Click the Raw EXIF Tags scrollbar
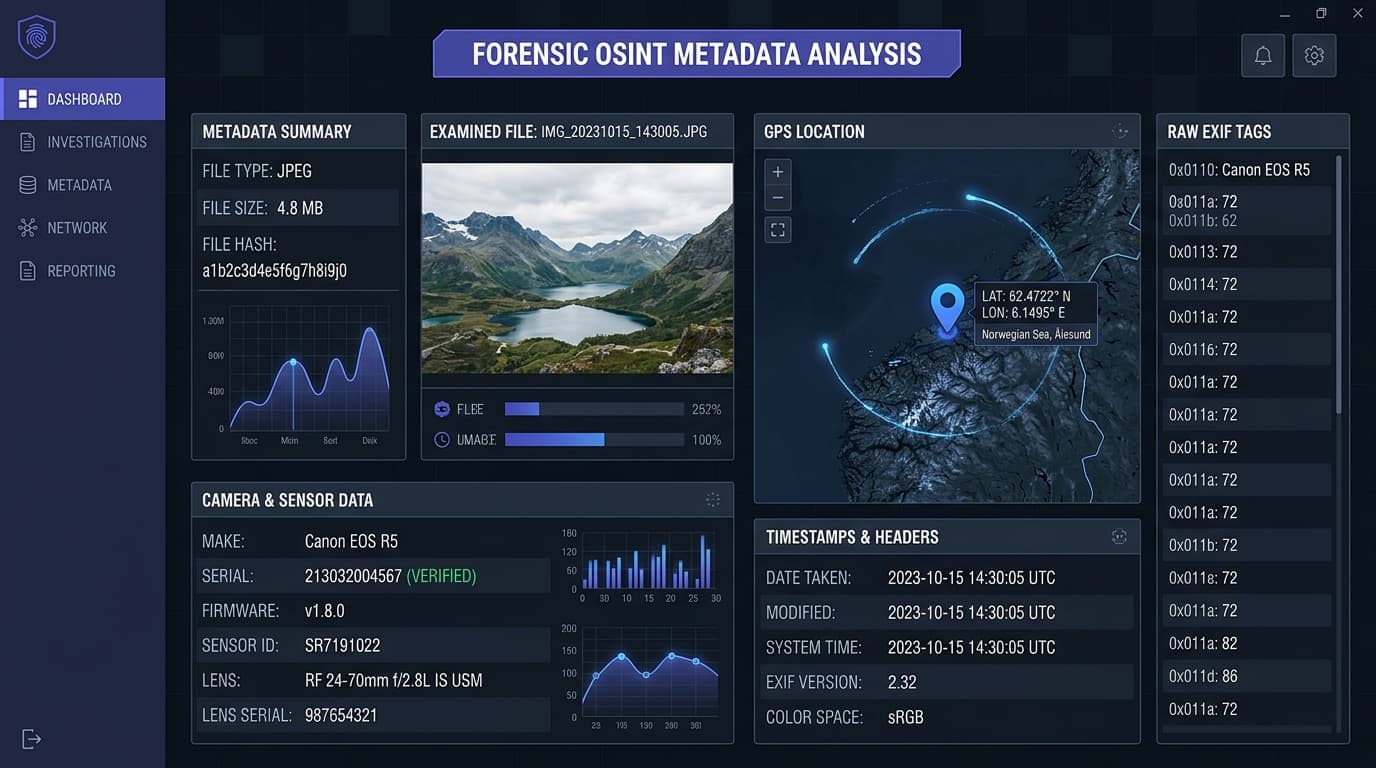The image size is (1376, 768). pos(1339,285)
